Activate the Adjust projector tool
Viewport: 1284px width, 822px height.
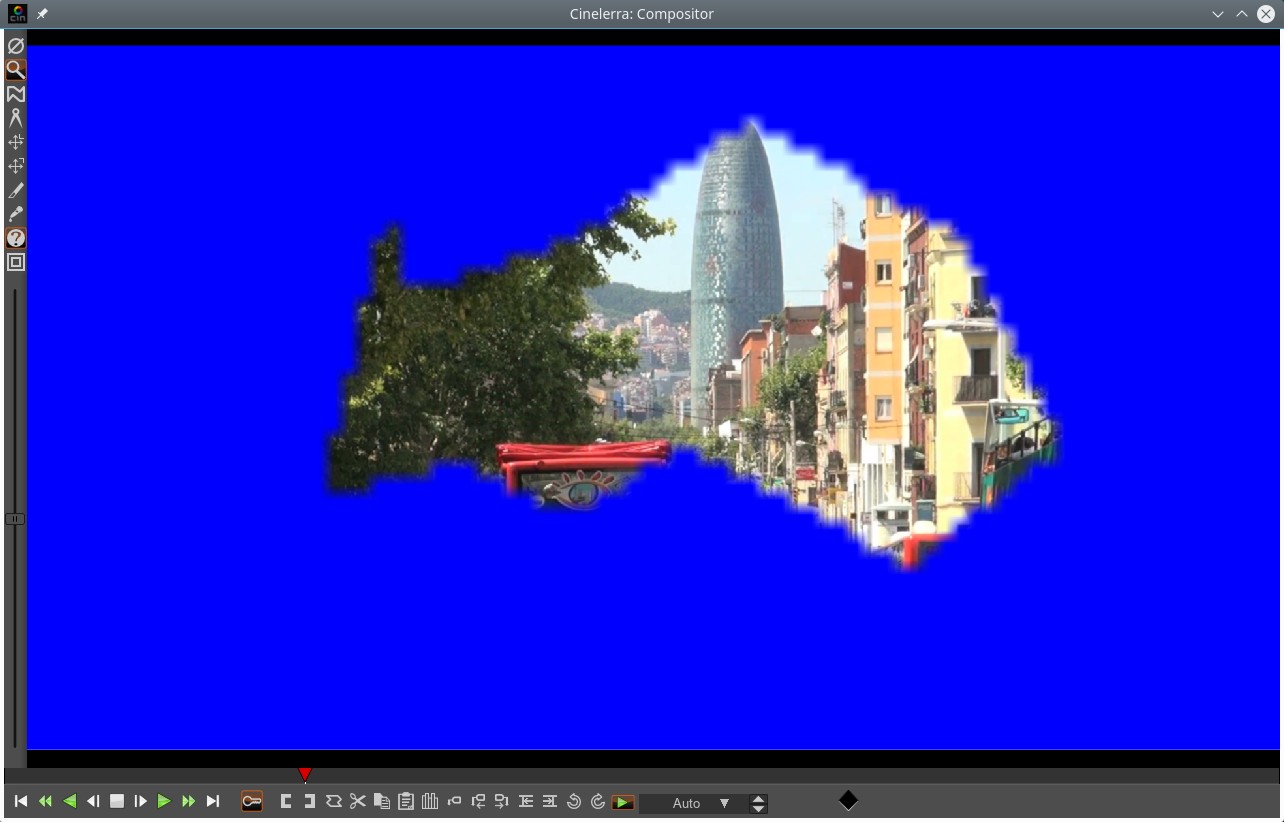point(15,166)
